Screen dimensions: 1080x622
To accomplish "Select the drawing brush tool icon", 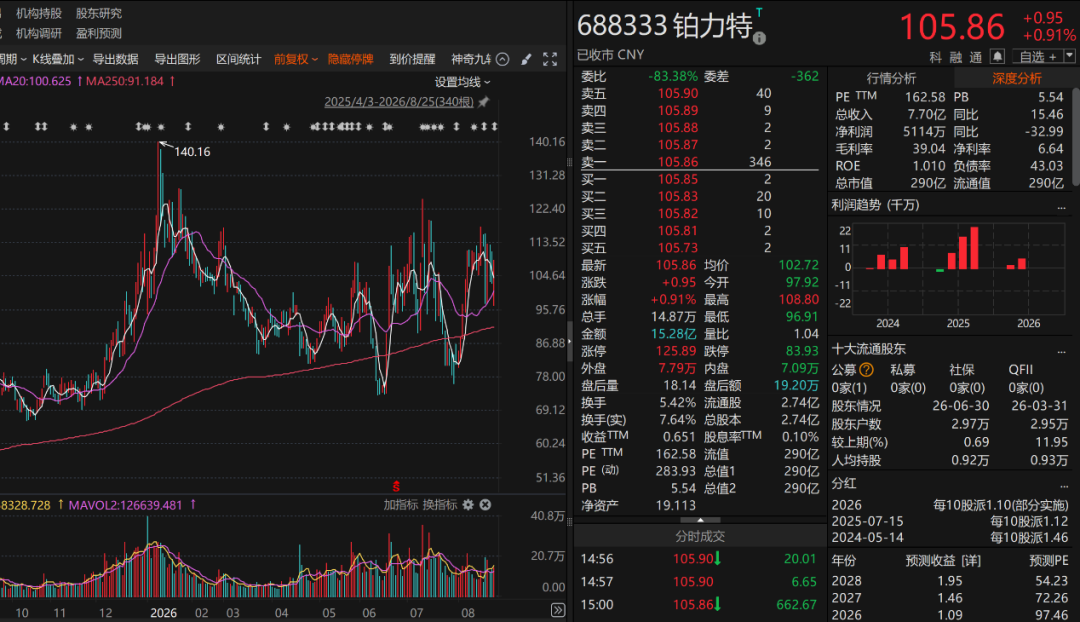I will (x=526, y=59).
